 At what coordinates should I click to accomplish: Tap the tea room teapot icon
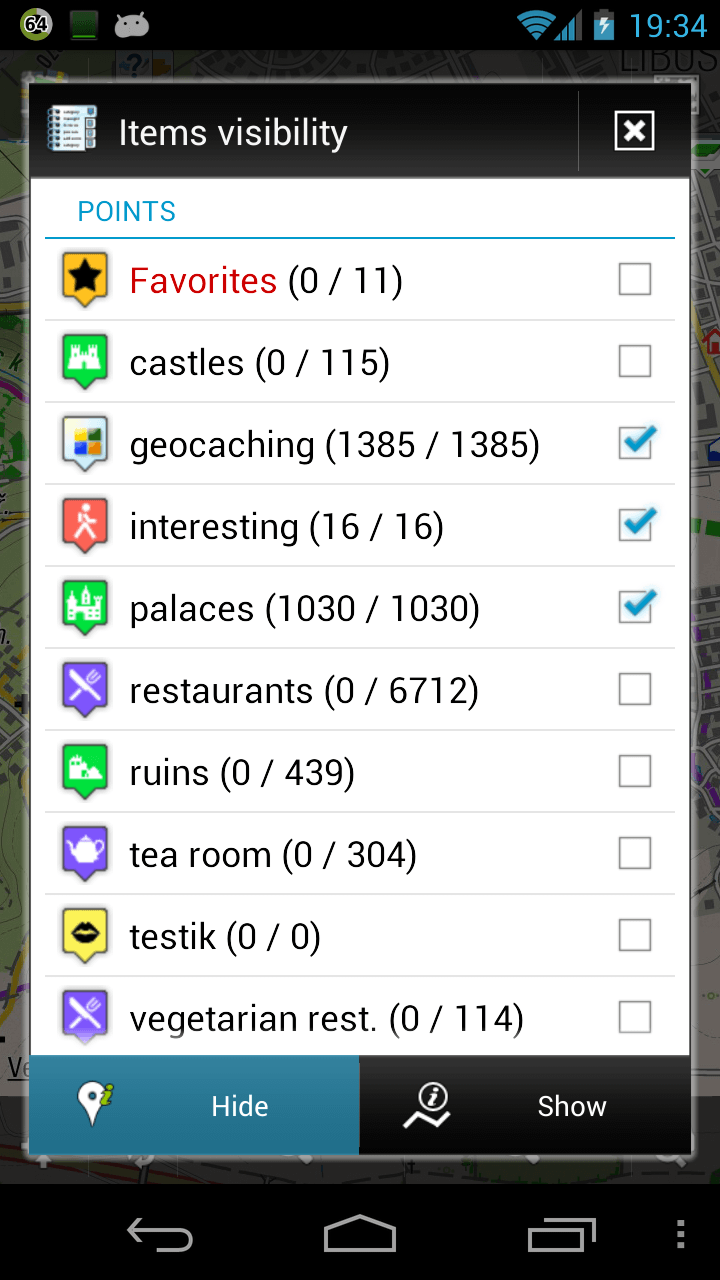[x=85, y=853]
